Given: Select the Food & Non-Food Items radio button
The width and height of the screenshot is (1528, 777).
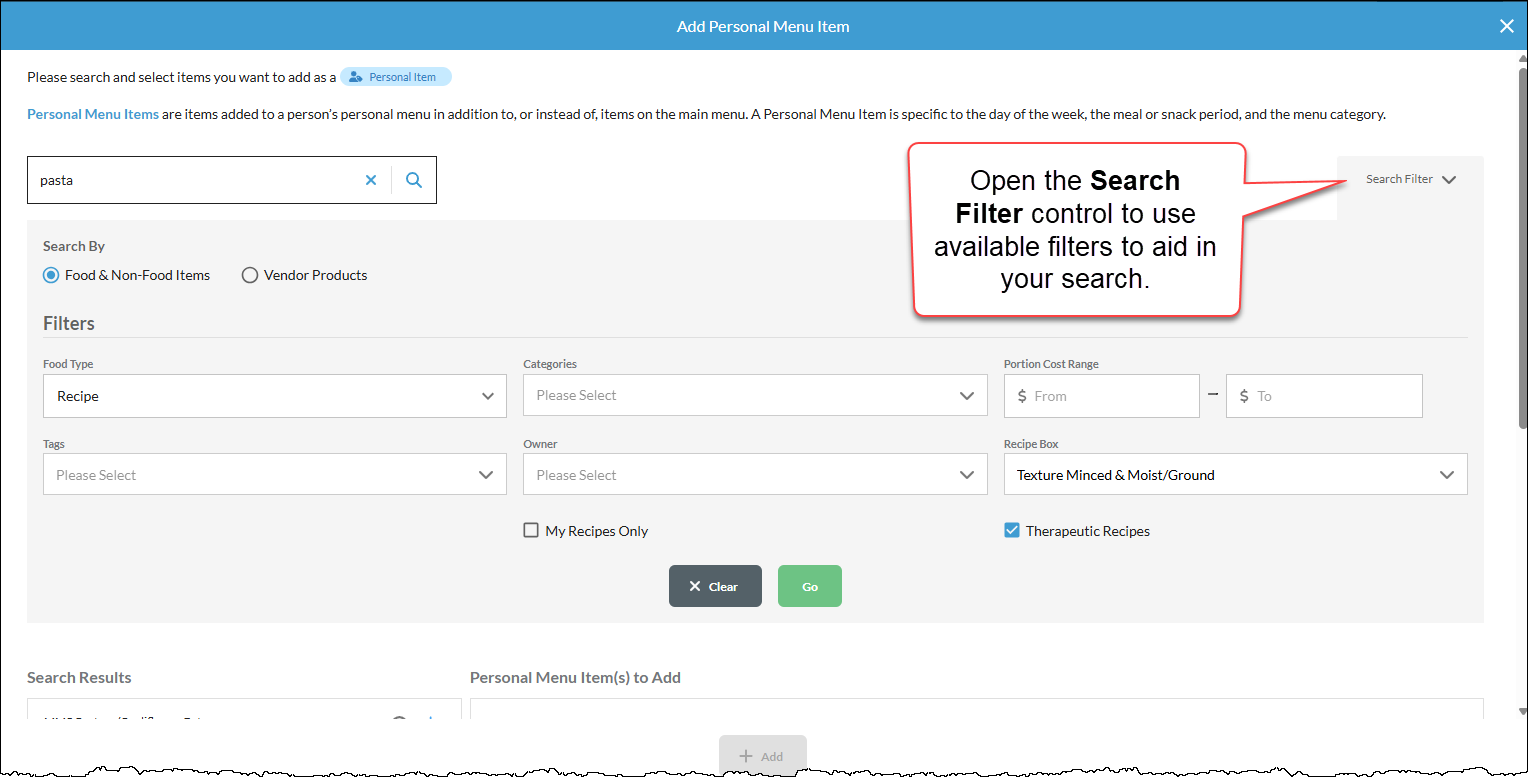Looking at the screenshot, I should coord(51,275).
